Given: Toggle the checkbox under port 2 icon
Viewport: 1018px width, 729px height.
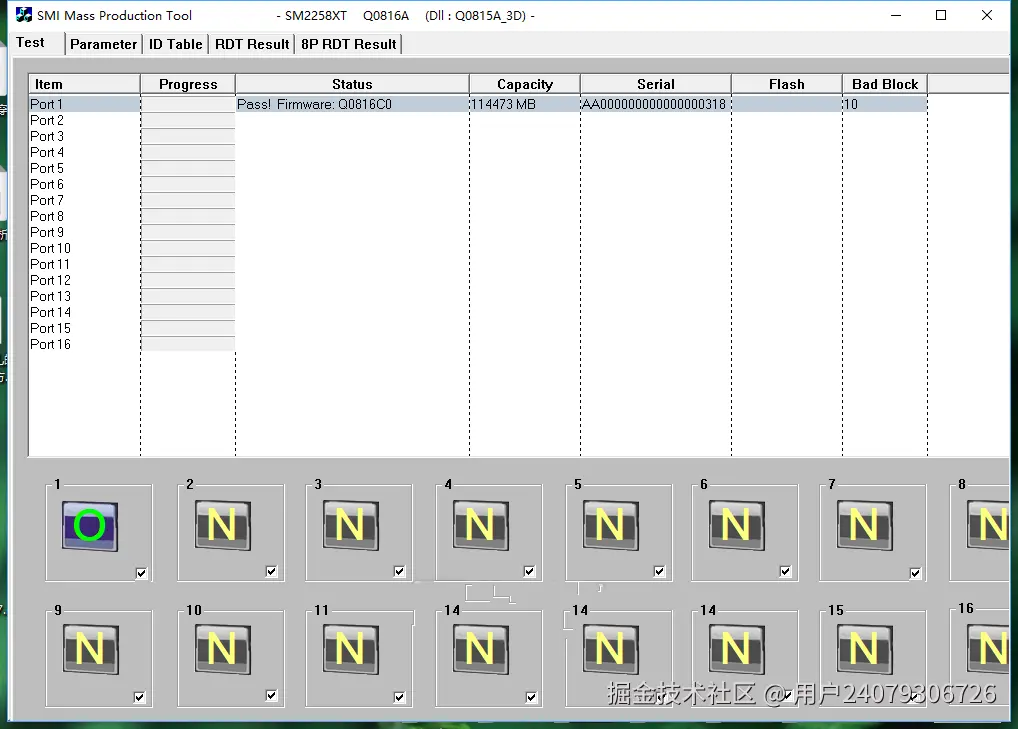Looking at the screenshot, I should 271,571.
